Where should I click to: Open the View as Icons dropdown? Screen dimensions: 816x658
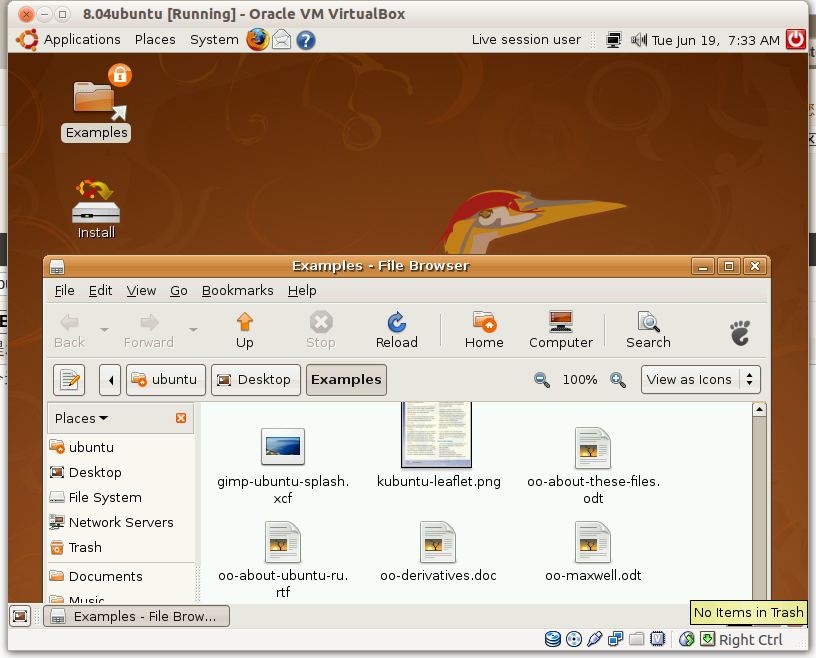[700, 379]
